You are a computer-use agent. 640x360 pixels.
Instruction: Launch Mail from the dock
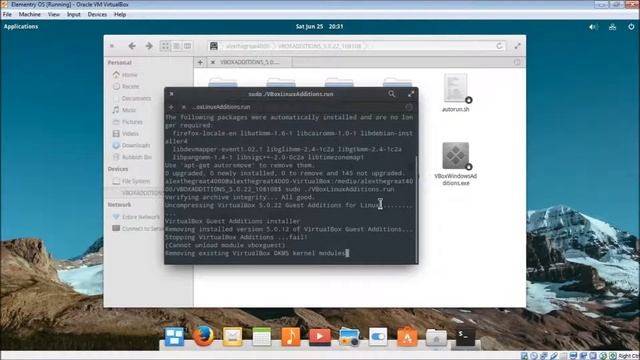(232, 337)
